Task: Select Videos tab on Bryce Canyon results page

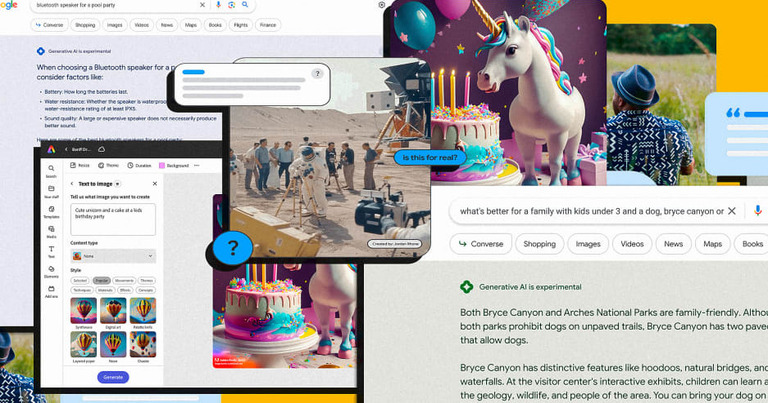Action: pyautogui.click(x=632, y=244)
